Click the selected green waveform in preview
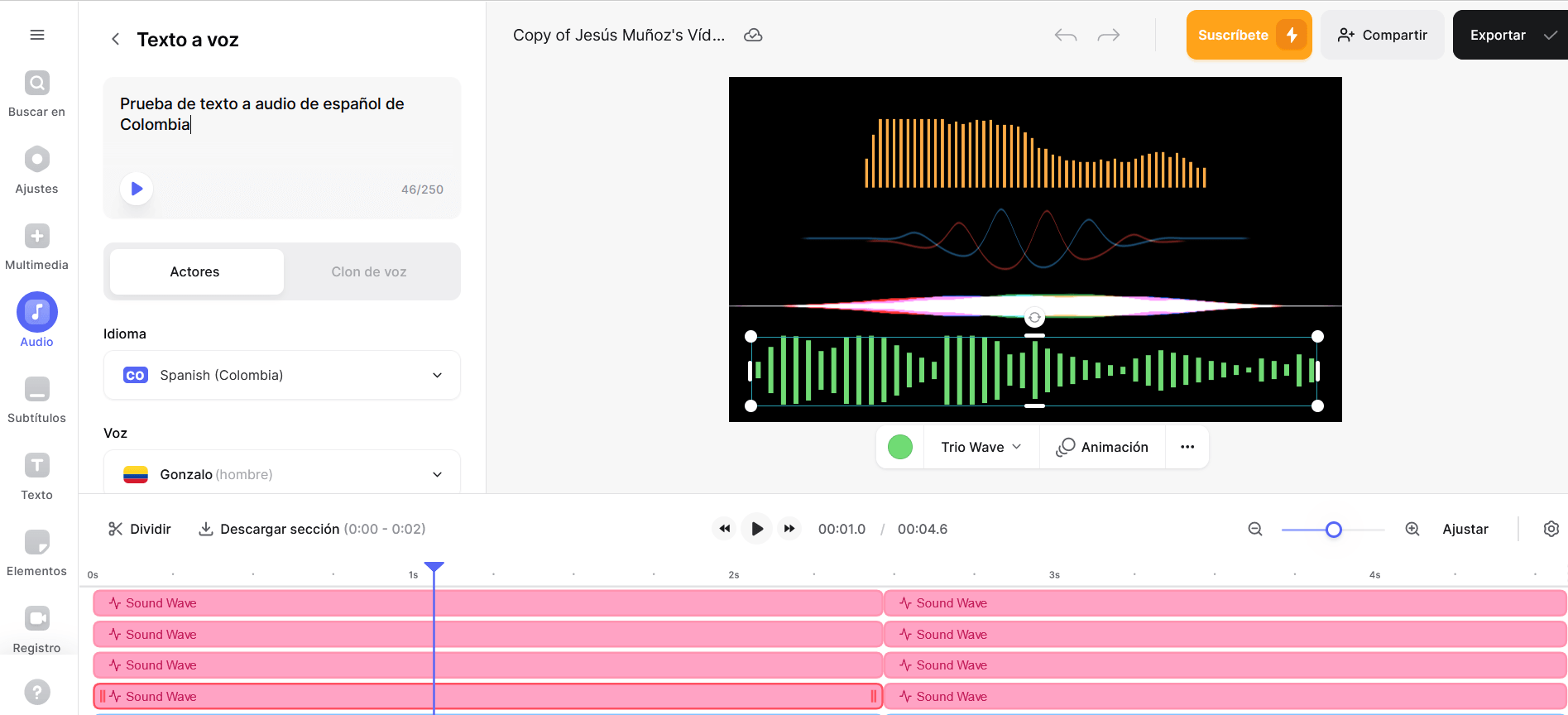Viewport: 1568px width, 715px height. 1034,371
